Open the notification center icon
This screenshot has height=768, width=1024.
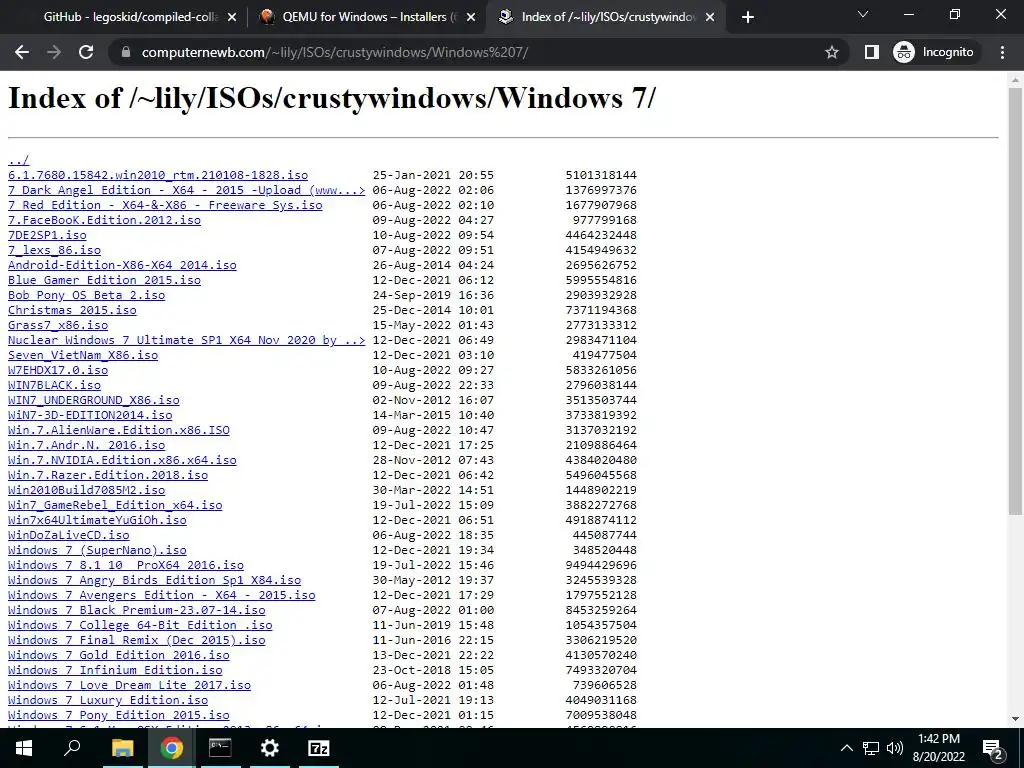point(993,749)
